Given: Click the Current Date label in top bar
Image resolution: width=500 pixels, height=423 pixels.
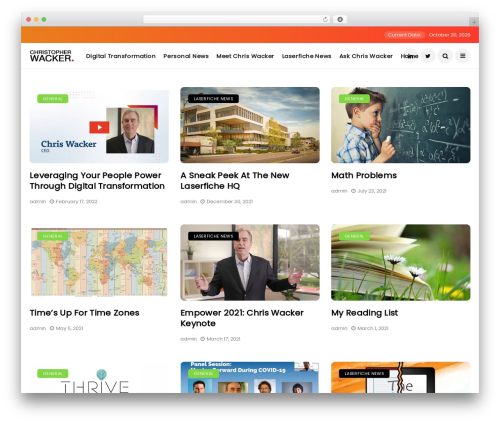Looking at the screenshot, I should (404, 35).
